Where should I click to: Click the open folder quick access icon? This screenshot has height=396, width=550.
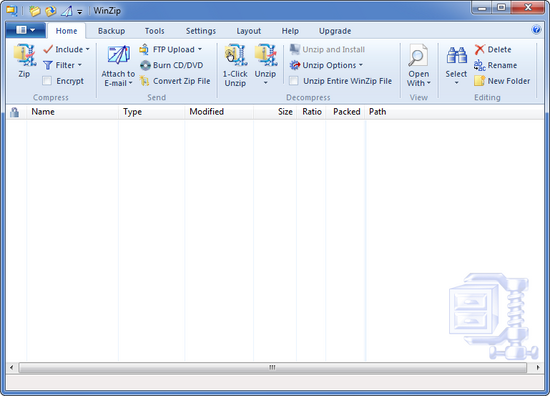(x=35, y=11)
